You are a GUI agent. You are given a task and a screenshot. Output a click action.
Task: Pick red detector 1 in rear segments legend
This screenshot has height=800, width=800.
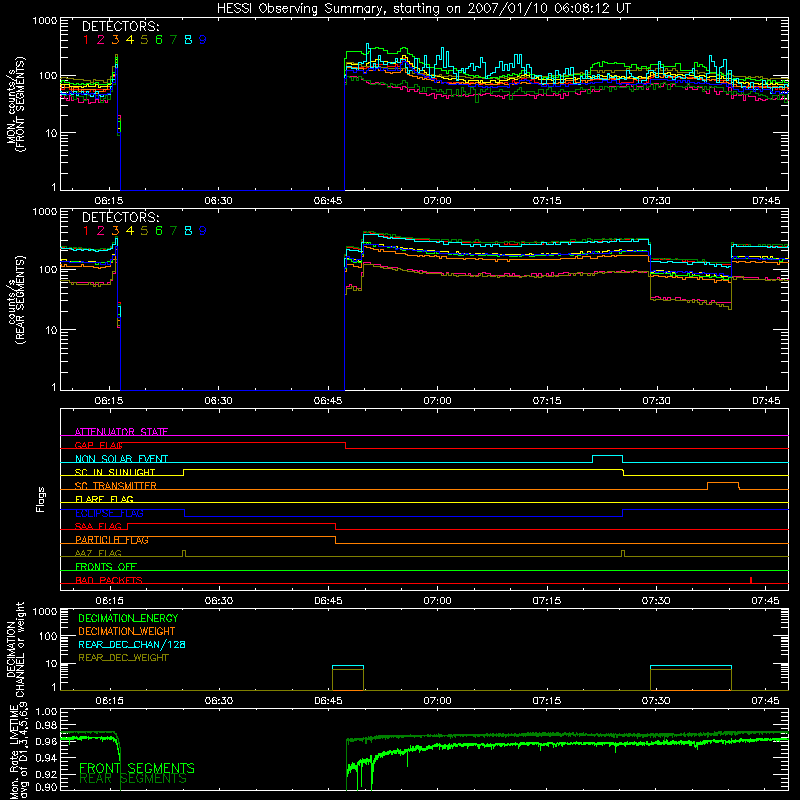point(86,231)
